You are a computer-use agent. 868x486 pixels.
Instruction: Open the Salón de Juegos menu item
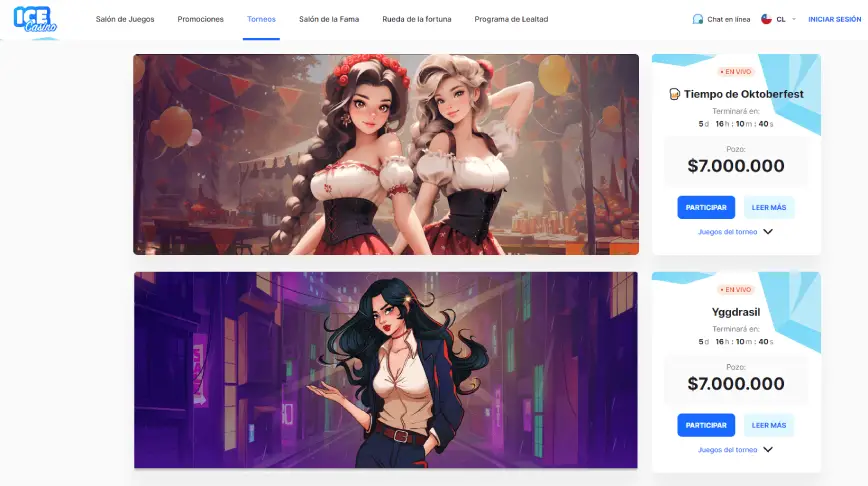pos(125,19)
